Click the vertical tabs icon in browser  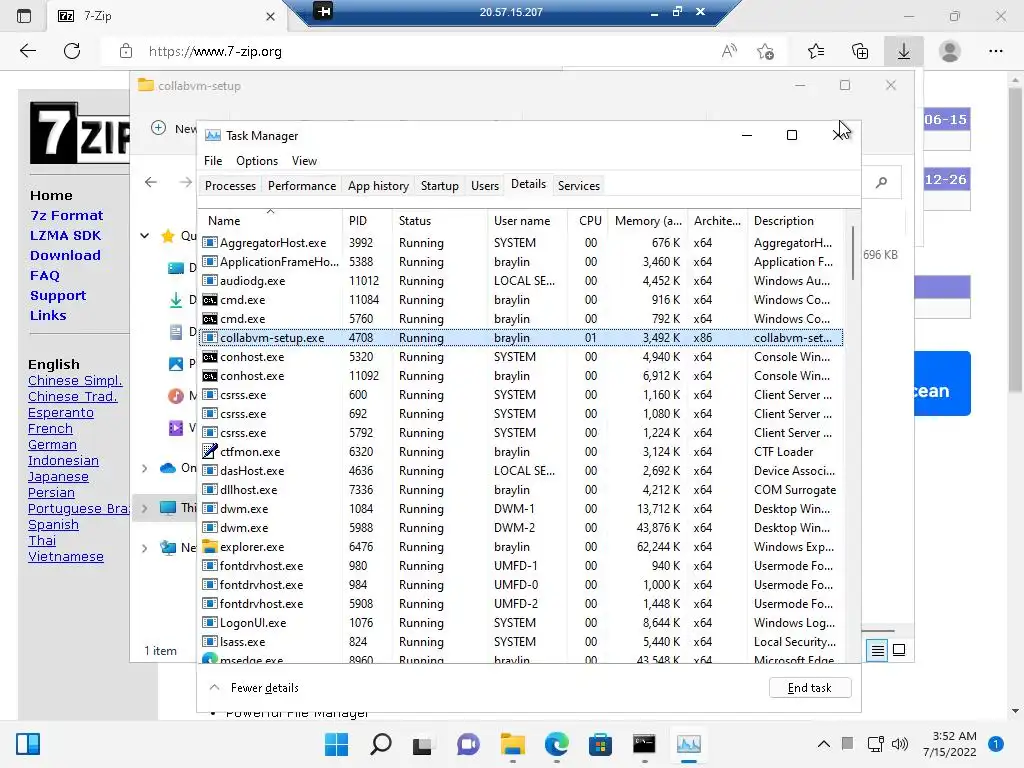(x=24, y=16)
